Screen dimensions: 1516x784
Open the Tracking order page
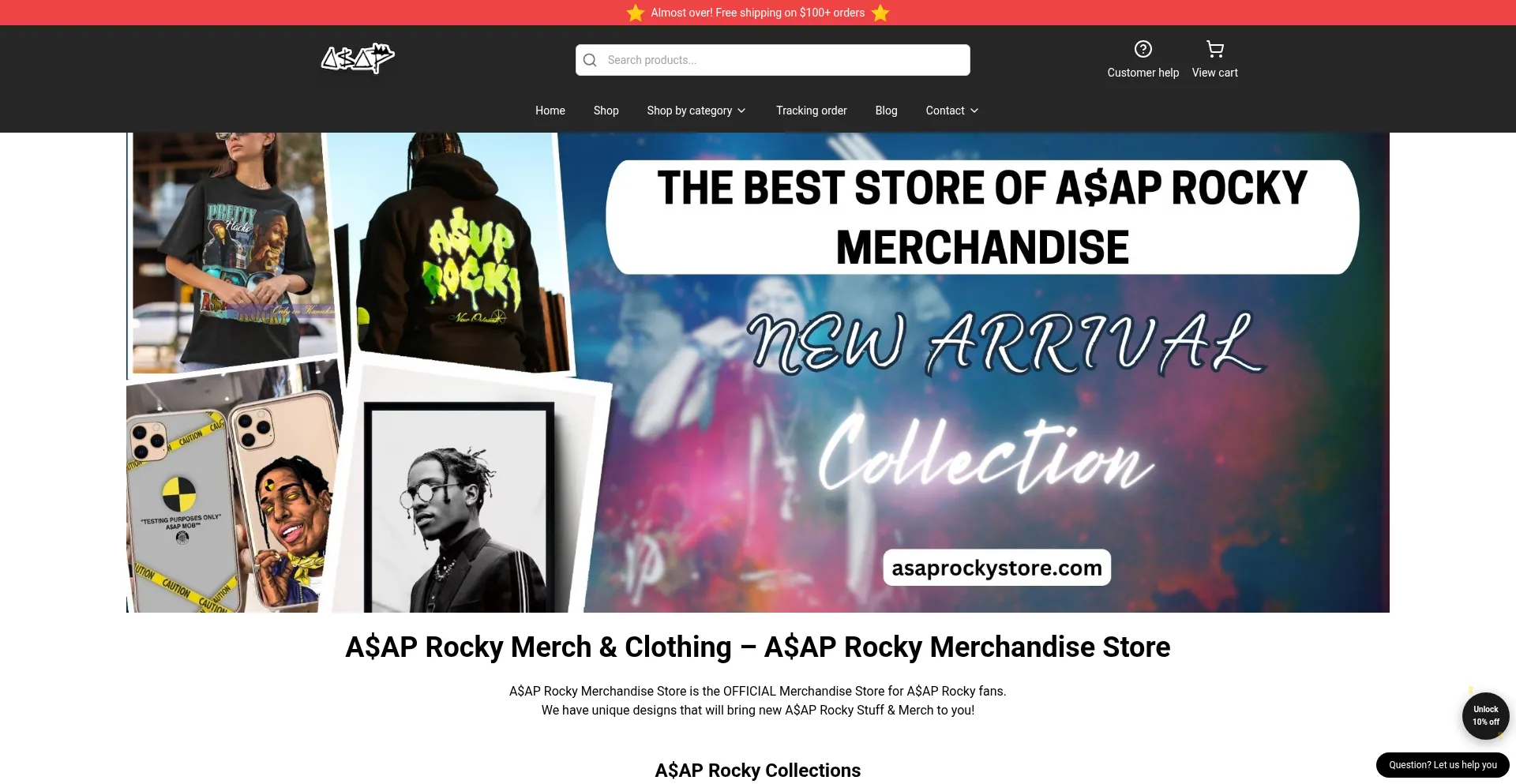pyautogui.click(x=811, y=111)
